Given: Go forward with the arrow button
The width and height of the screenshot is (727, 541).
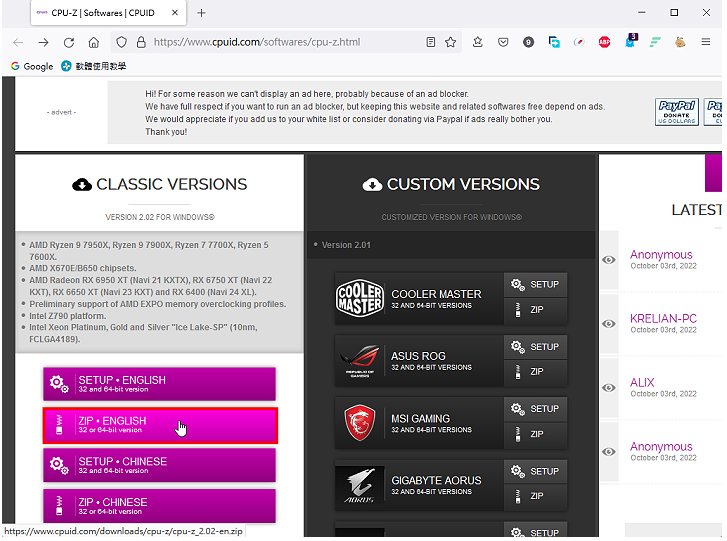Looking at the screenshot, I should click(x=44, y=43).
